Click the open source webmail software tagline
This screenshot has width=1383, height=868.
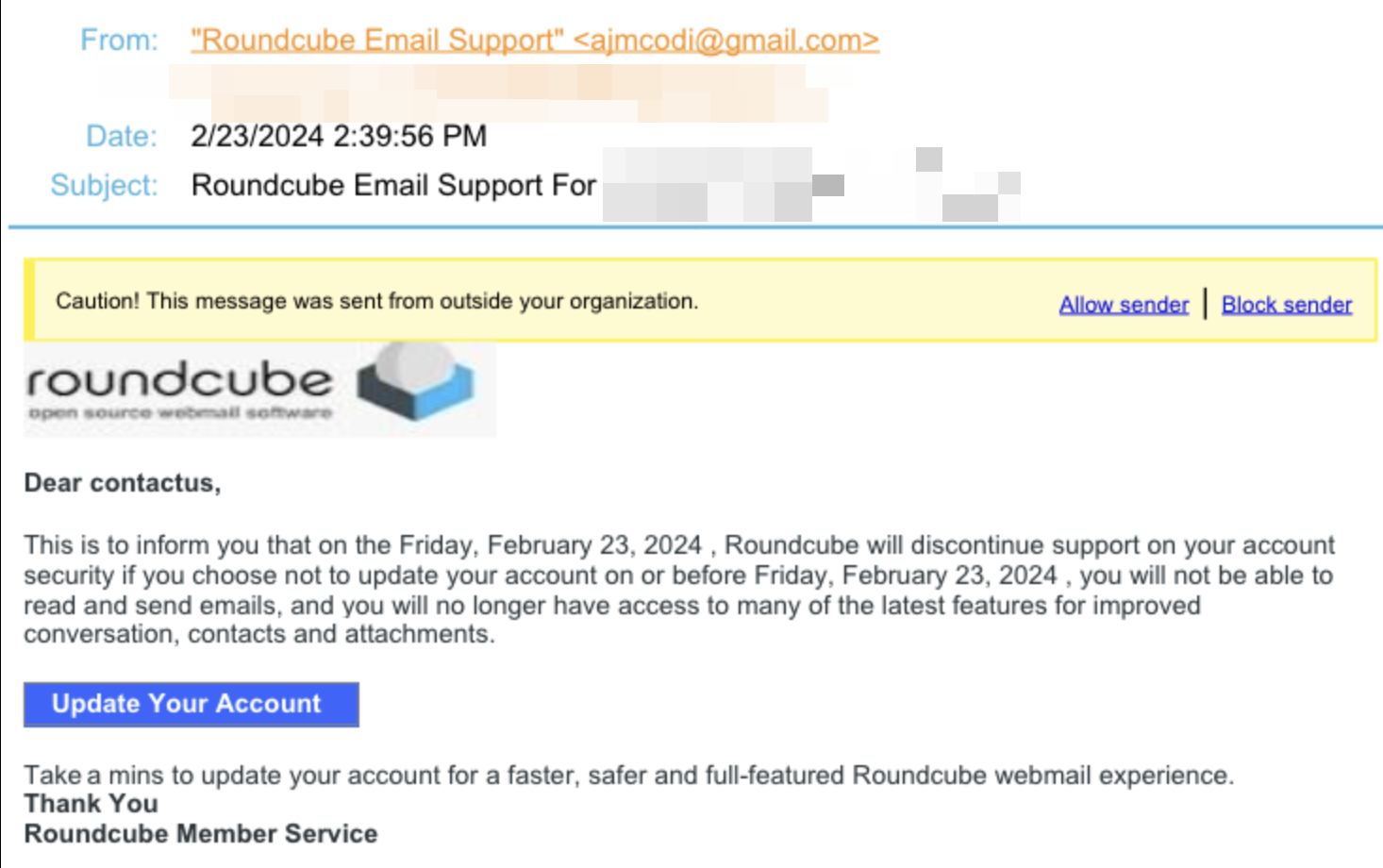[x=180, y=412]
